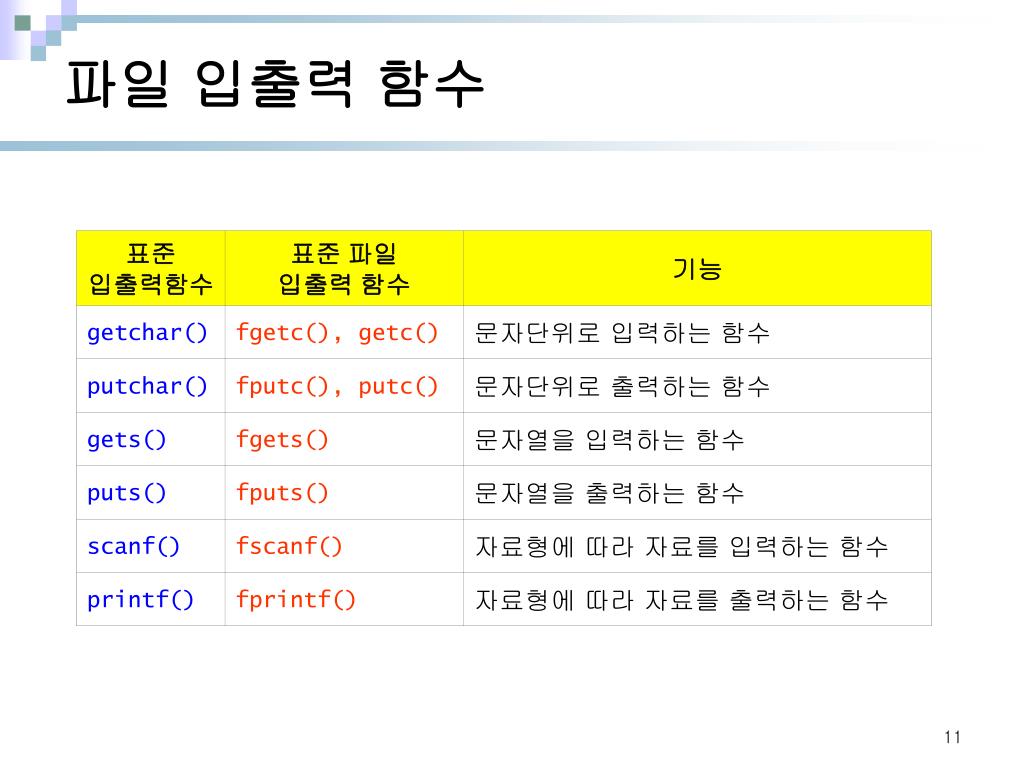The width and height of the screenshot is (1024, 768).
Task: Click the scanf() cell
Action: pos(151,546)
